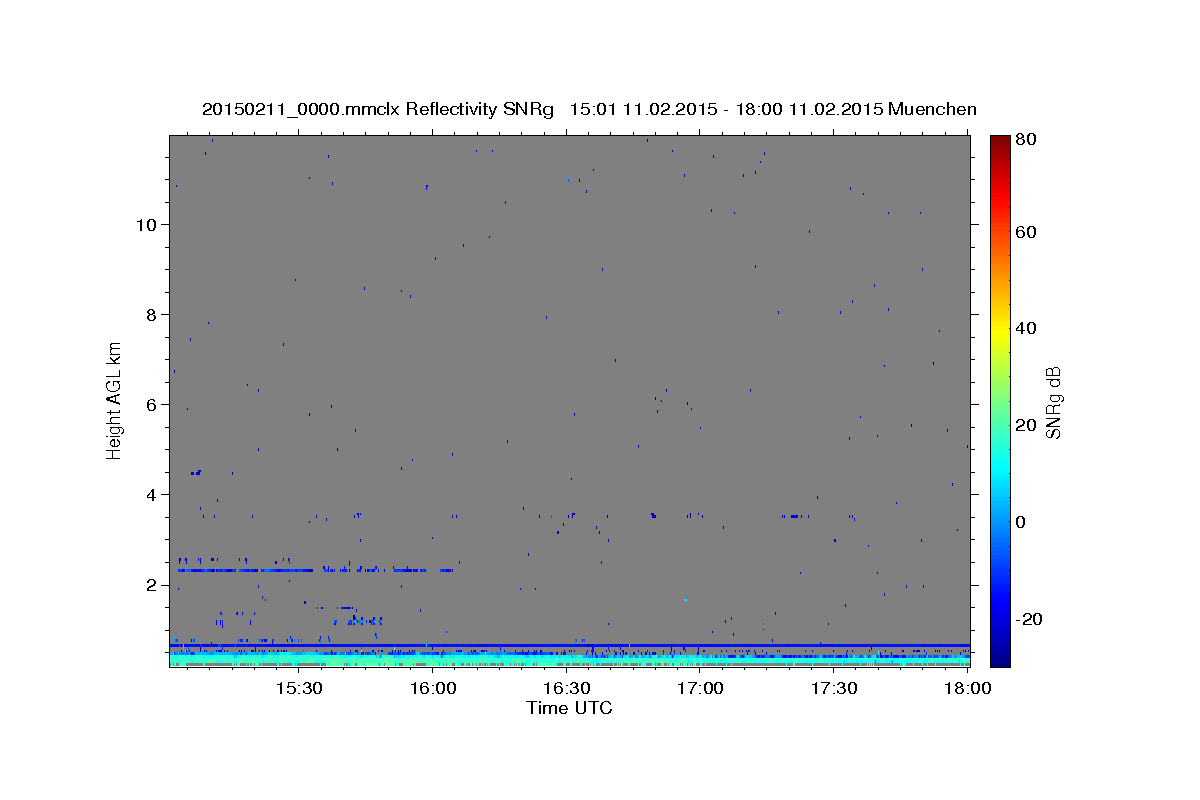The image size is (1200, 800).
Task: Click the solid blue line below 1 km
Action: click(x=569, y=645)
